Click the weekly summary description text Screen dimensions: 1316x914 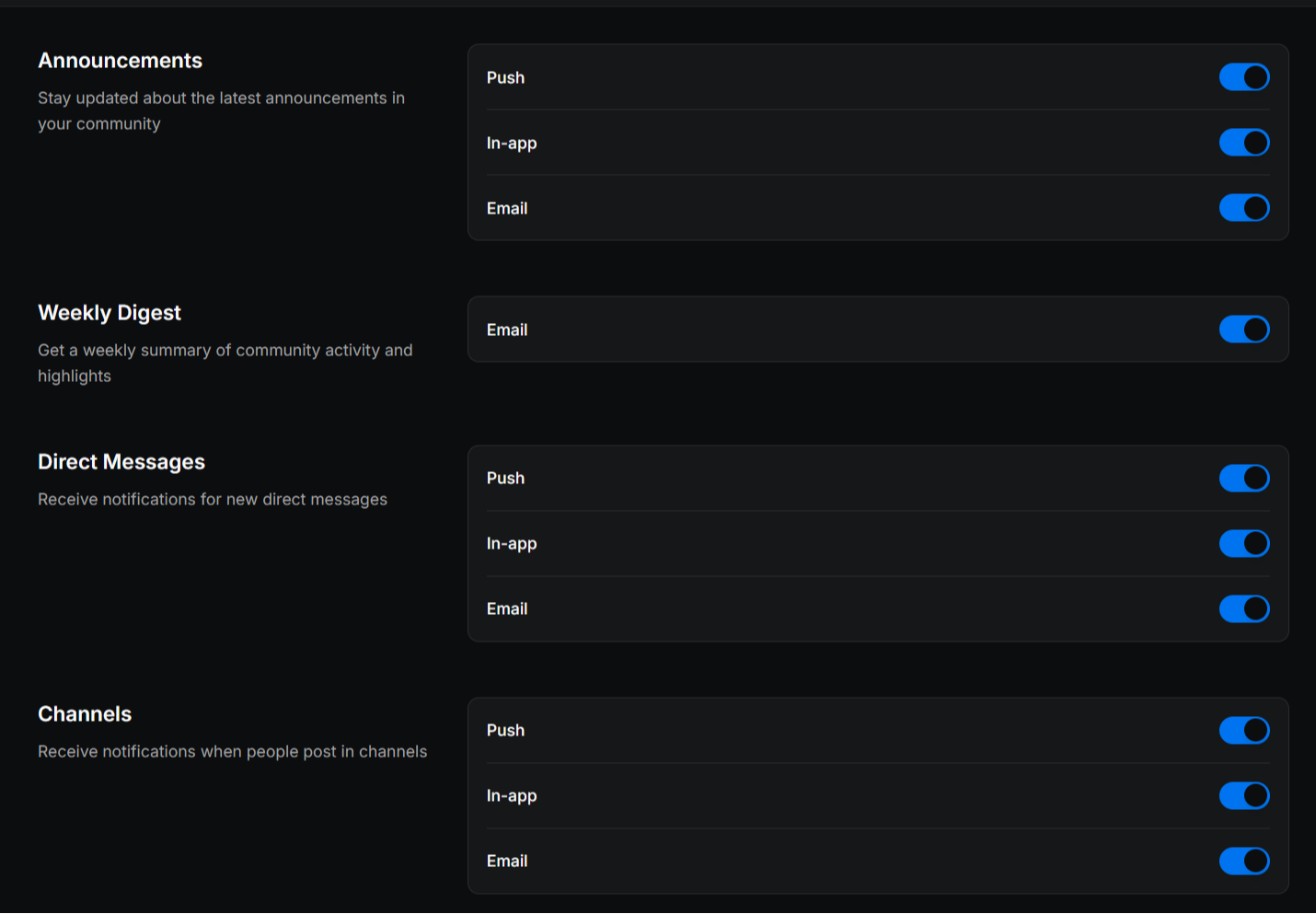(225, 363)
